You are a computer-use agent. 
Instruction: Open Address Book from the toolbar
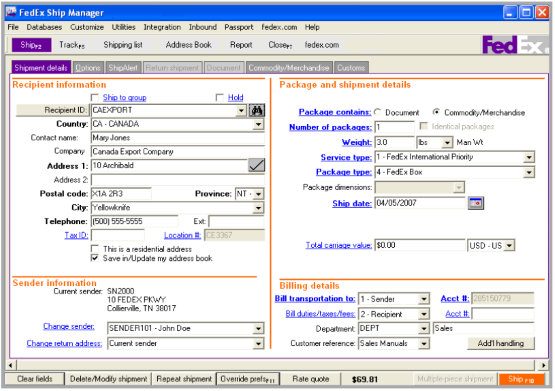[189, 45]
